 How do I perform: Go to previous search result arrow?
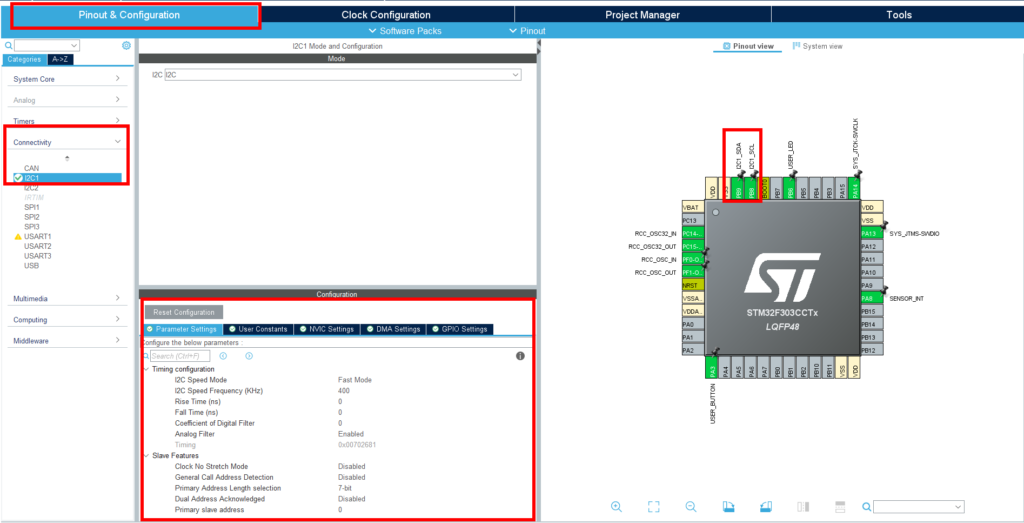[223, 356]
